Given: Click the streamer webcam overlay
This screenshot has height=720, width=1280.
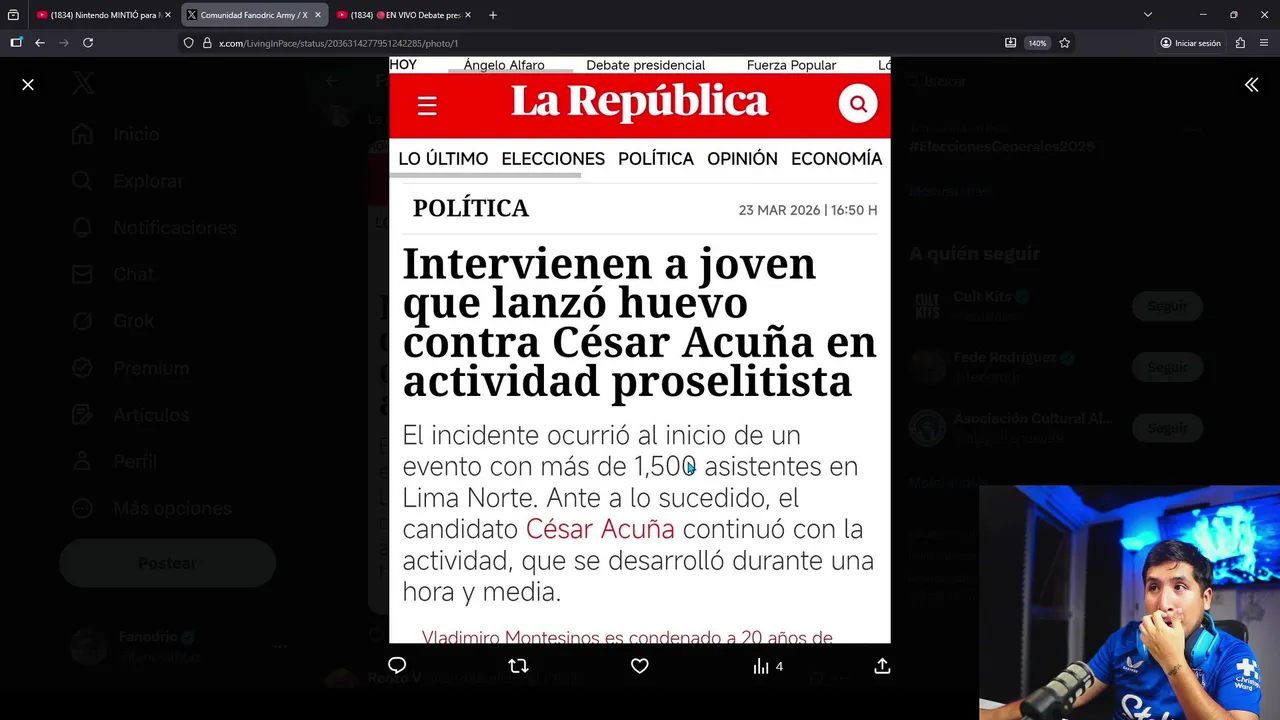Looking at the screenshot, I should tap(1129, 603).
